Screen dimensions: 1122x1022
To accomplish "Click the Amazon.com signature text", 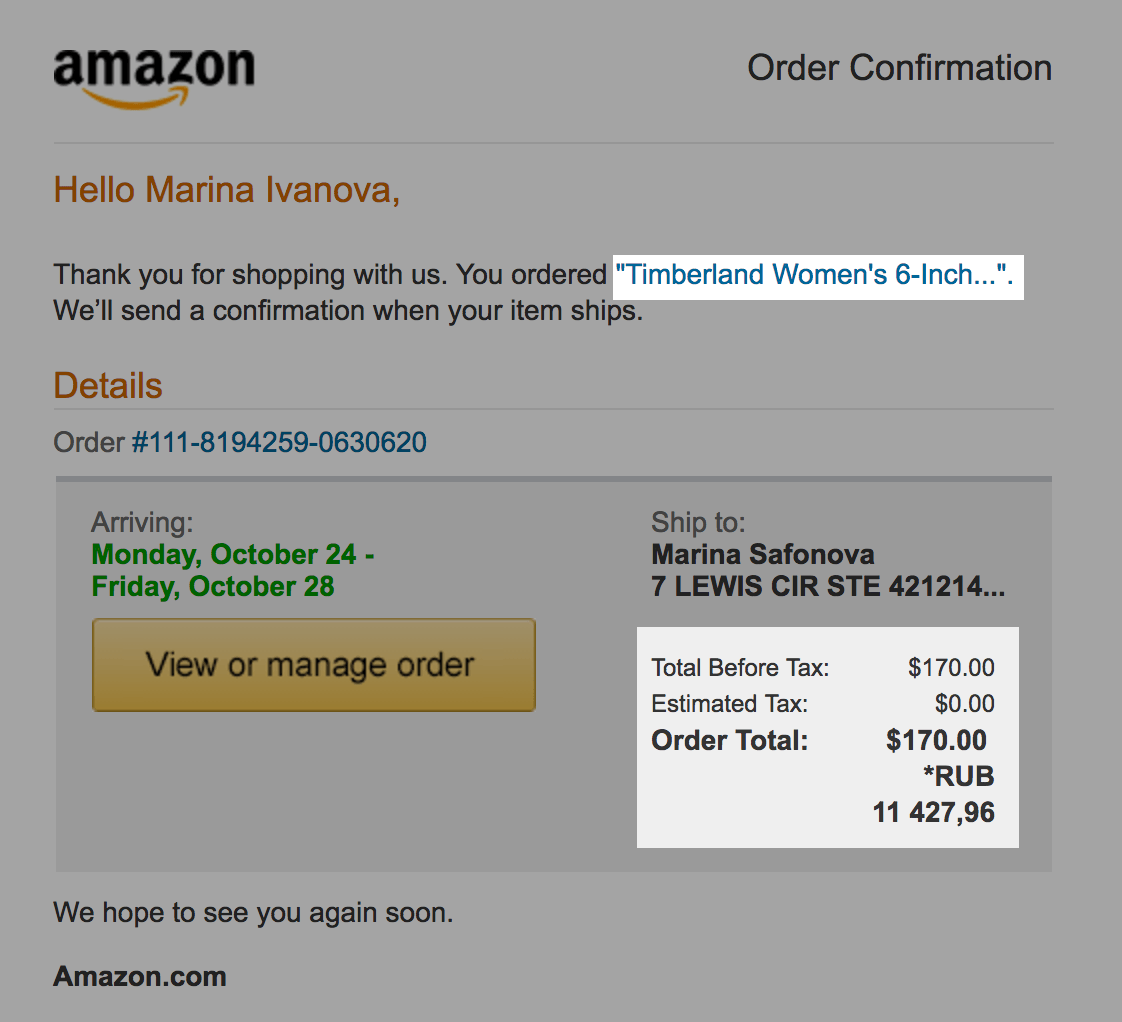I will click(x=140, y=977).
